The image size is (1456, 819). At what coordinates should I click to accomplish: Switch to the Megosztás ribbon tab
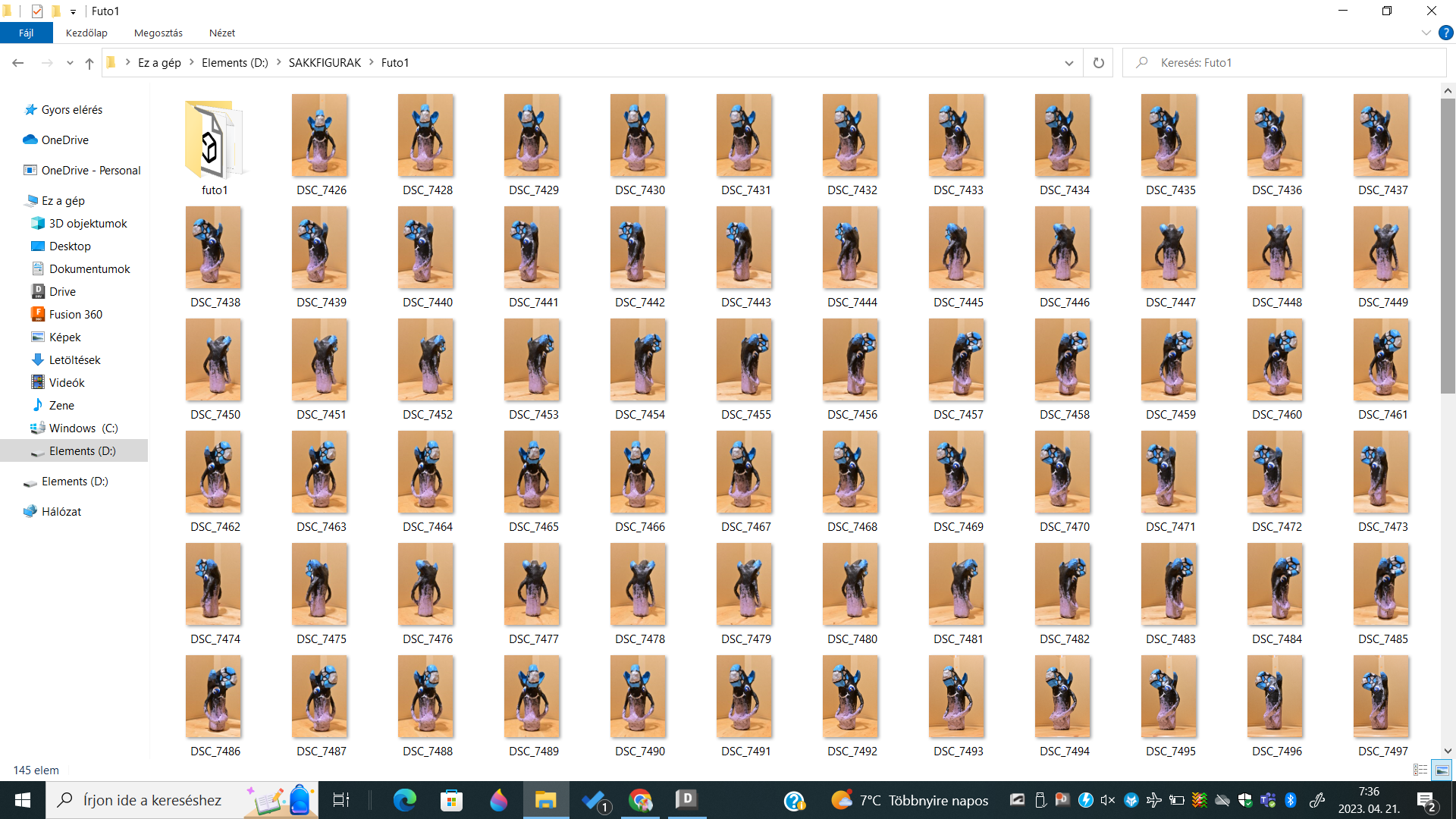pyautogui.click(x=158, y=33)
